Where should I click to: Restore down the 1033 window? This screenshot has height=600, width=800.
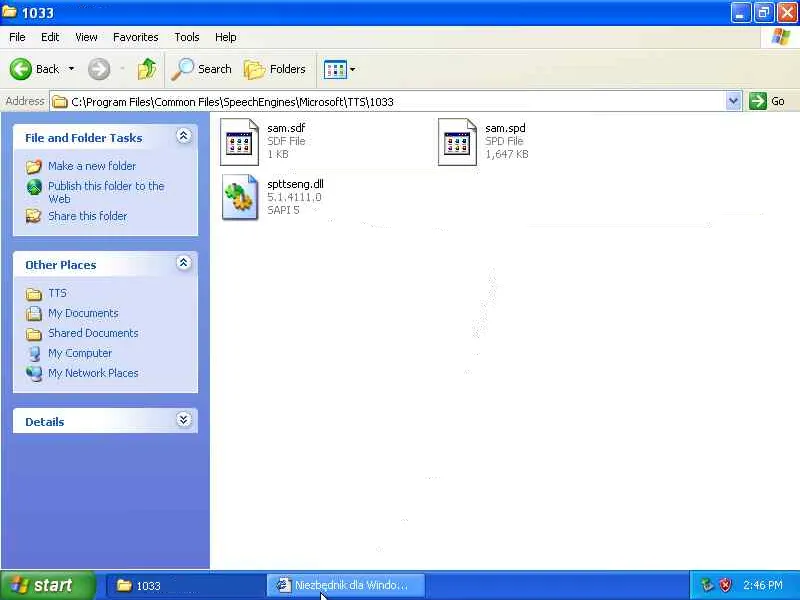(763, 13)
